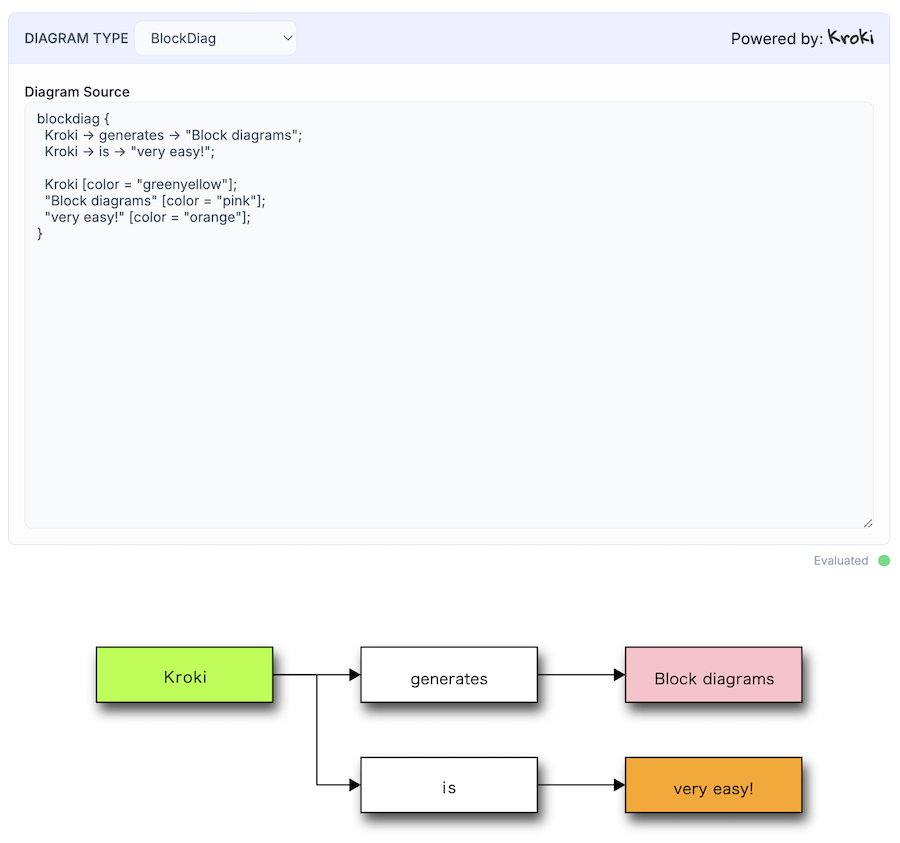Click arrowhead pointing into Block diagrams block

[620, 675]
